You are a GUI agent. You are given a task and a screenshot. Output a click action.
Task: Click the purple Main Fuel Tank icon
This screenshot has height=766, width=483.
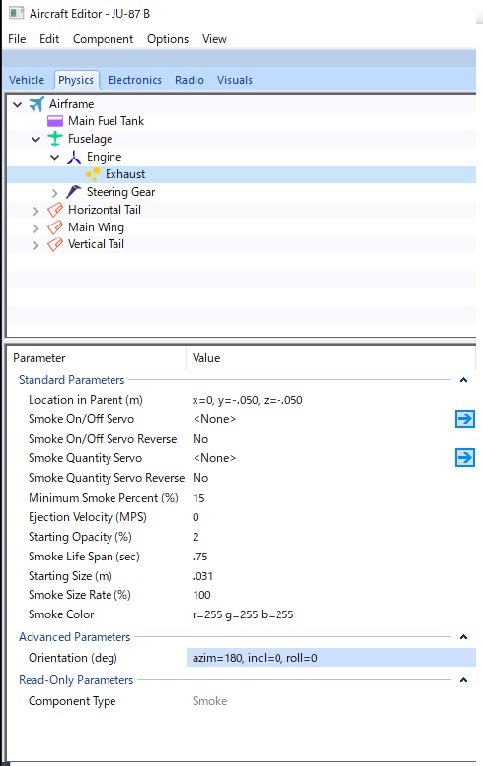pyautogui.click(x=55, y=121)
